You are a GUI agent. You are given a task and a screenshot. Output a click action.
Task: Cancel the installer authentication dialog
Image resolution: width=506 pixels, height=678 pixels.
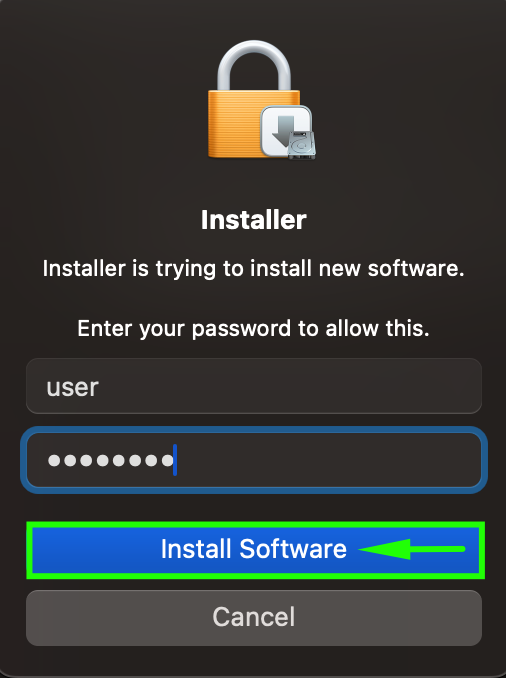254,617
